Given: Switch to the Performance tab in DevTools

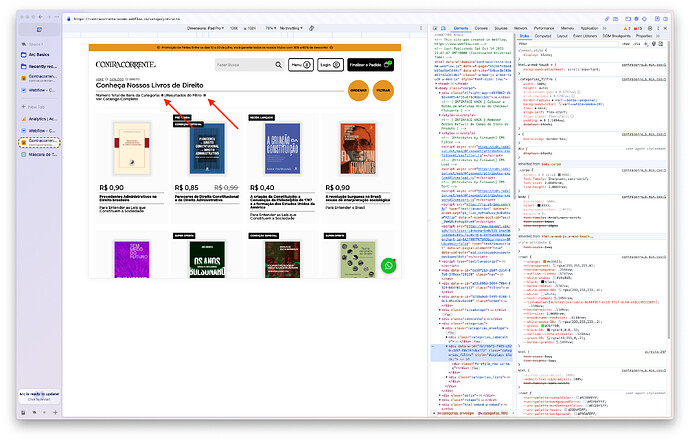Looking at the screenshot, I should 544,28.
